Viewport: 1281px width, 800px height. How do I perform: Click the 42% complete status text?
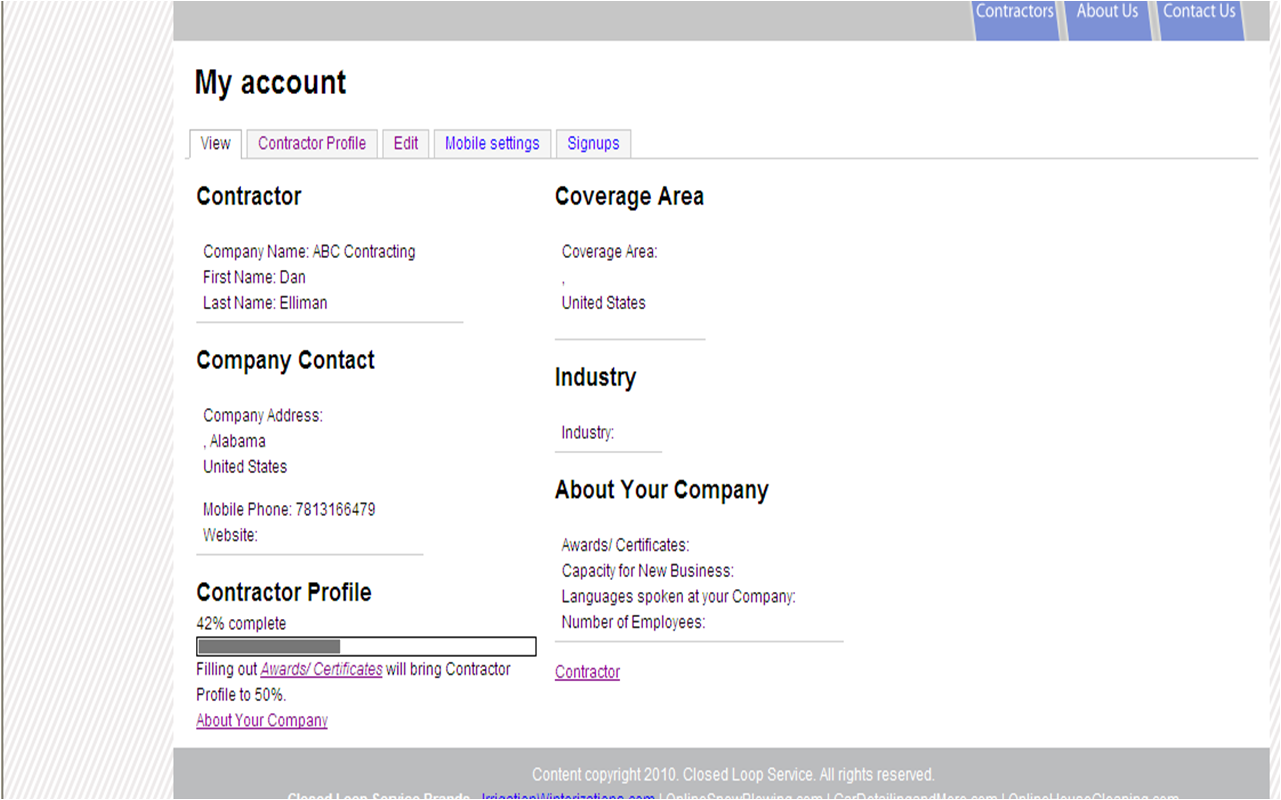(x=241, y=623)
